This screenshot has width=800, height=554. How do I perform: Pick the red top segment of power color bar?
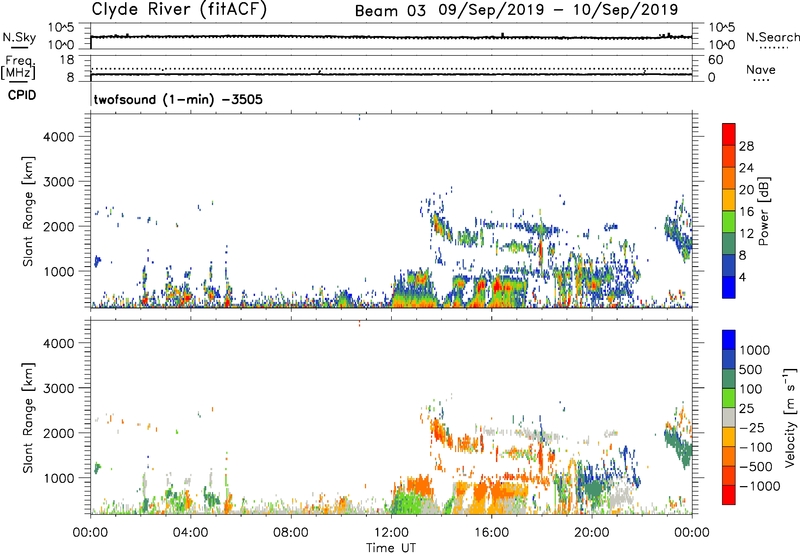(x=729, y=134)
